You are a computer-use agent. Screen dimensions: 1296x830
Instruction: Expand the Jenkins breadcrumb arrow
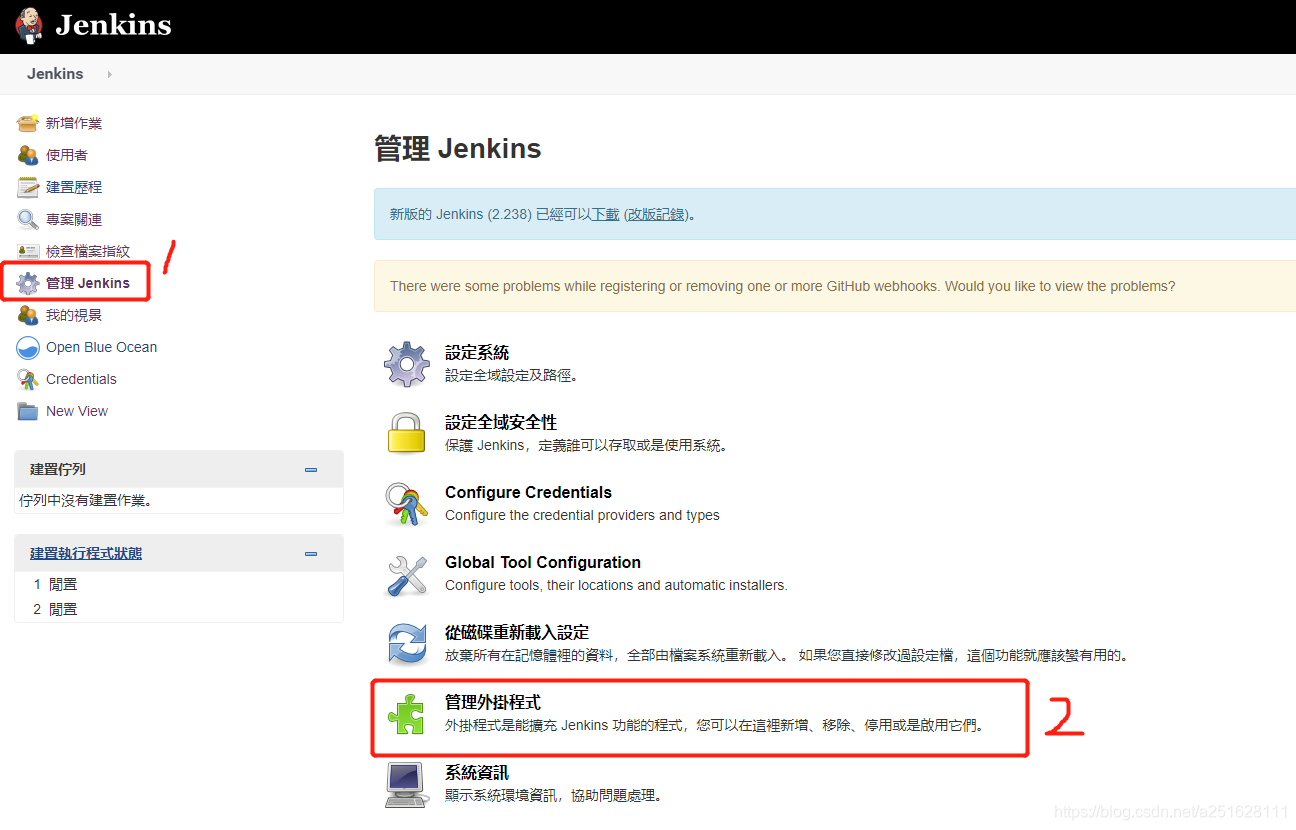(109, 74)
